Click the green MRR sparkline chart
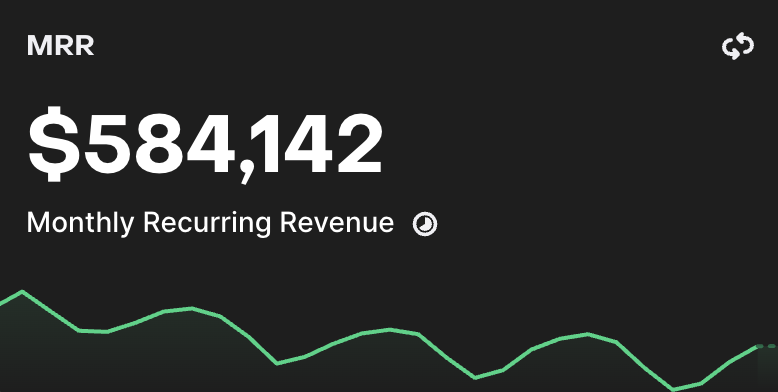 (x=389, y=341)
